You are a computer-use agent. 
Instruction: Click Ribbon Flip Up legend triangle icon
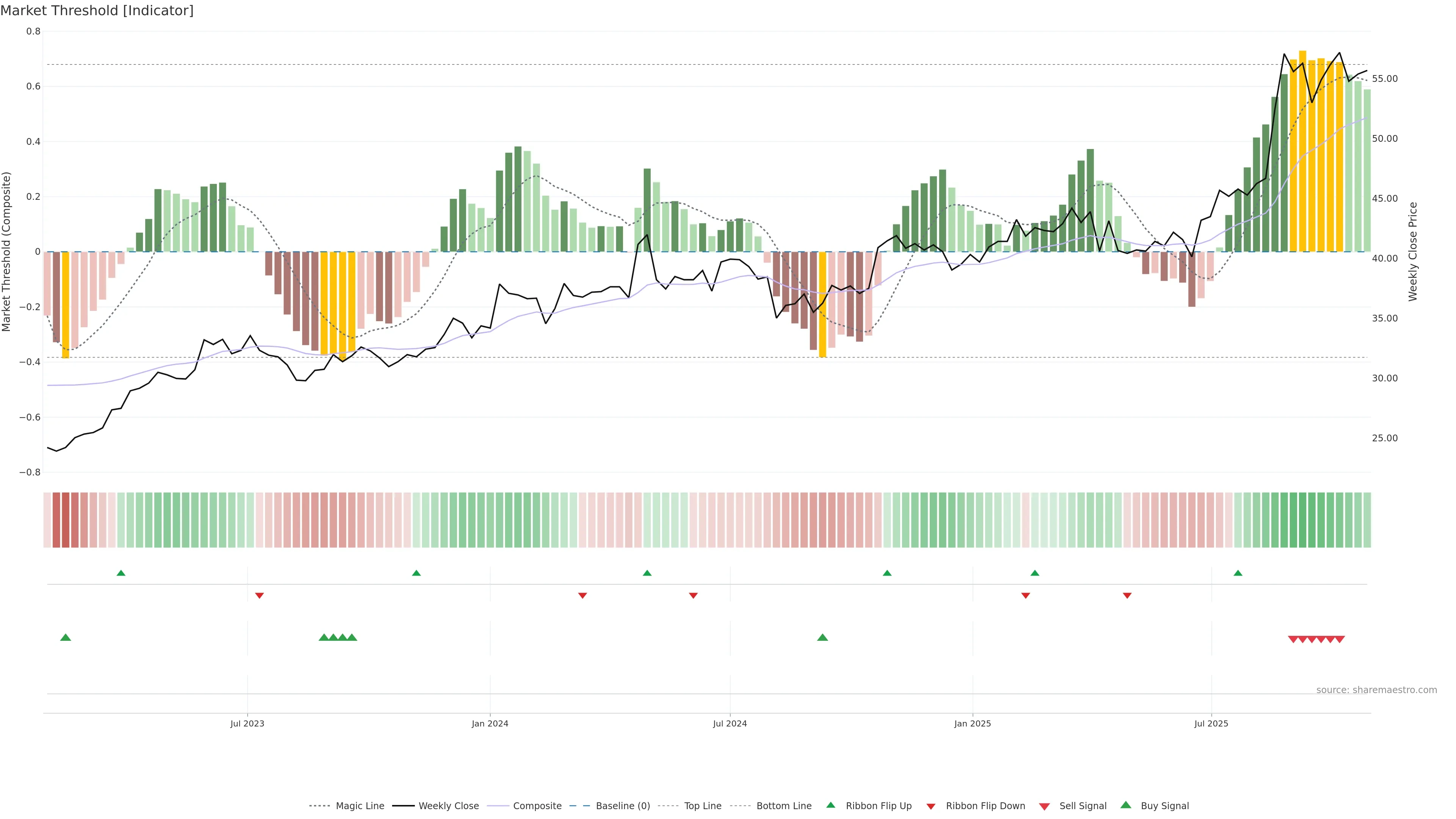(830, 805)
